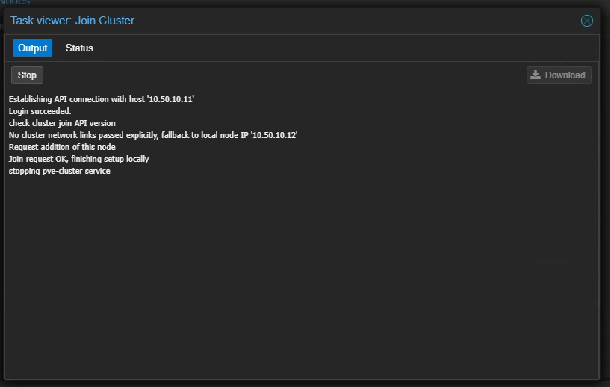Click the local node IP '10.50.10.12'
The image size is (610, 387).
[x=274, y=135]
